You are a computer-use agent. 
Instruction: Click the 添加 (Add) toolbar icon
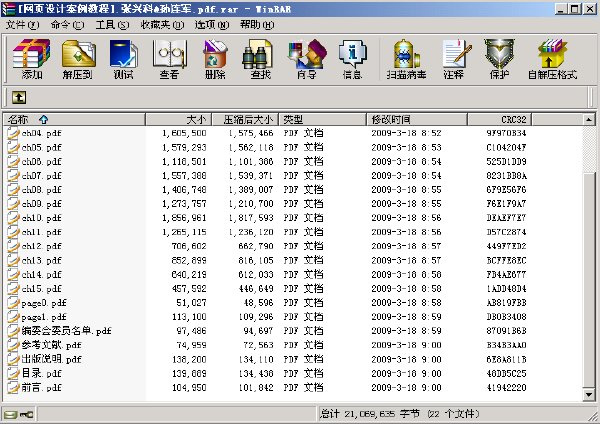tap(32, 59)
